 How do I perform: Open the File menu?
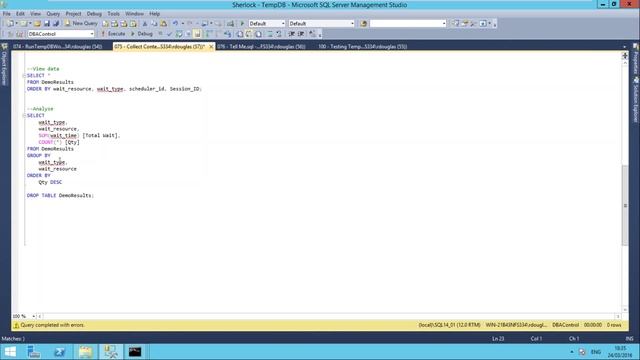(x=7, y=13)
